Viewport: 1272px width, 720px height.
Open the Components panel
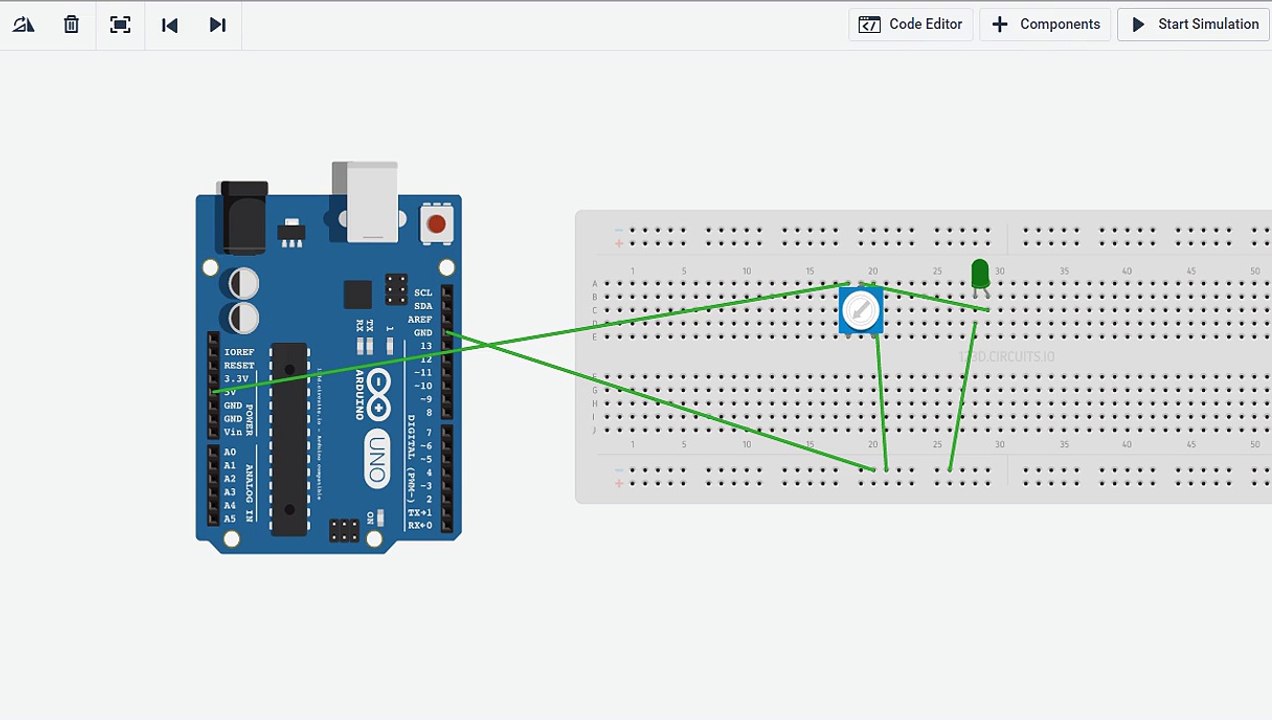(1045, 24)
